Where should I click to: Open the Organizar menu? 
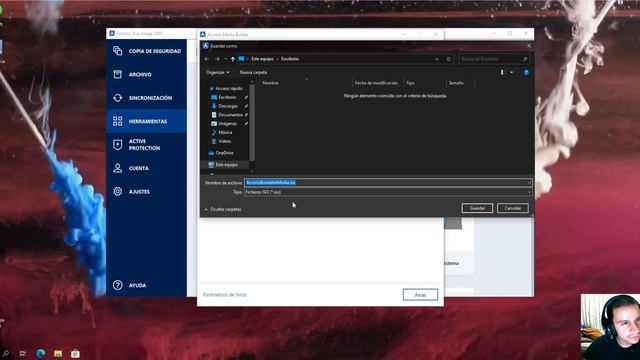click(x=217, y=72)
